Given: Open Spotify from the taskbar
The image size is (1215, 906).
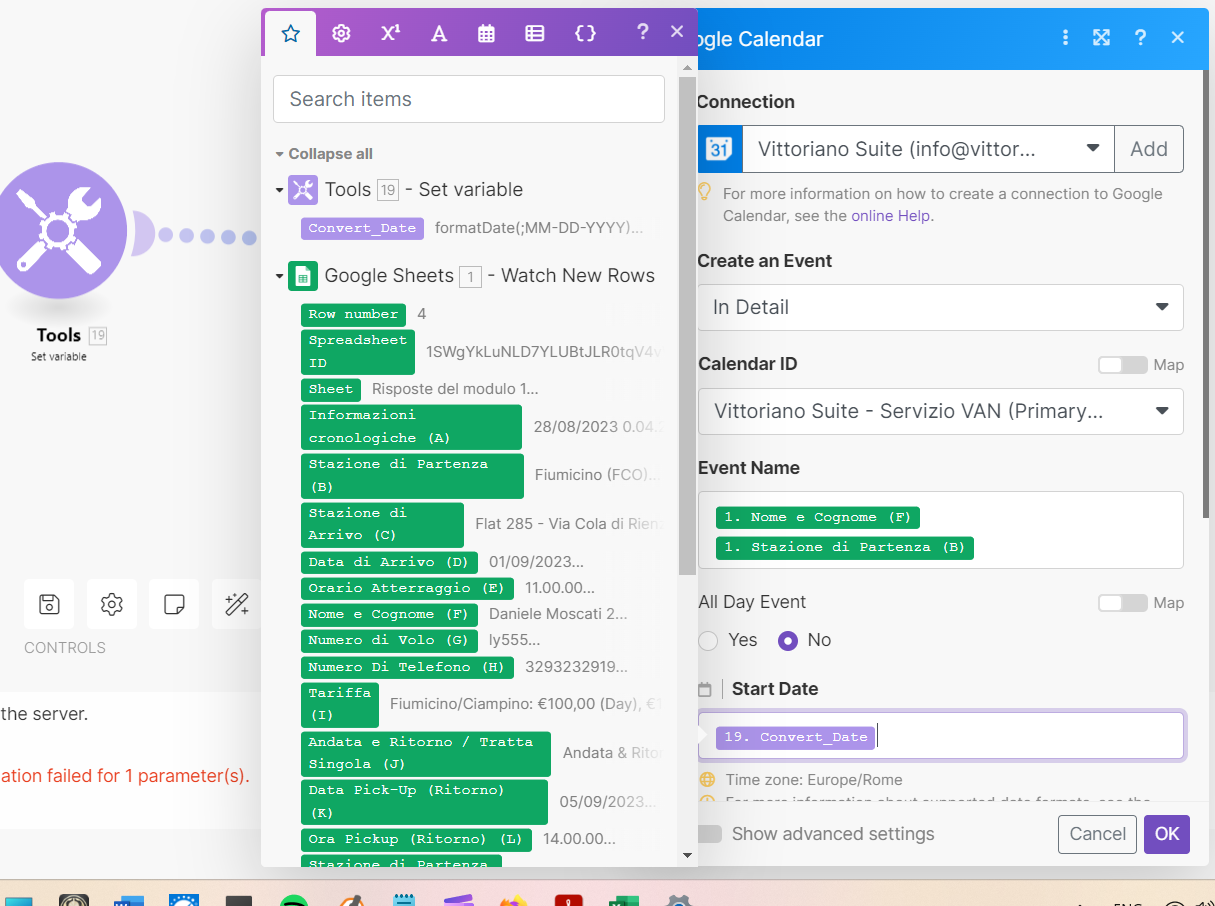Looking at the screenshot, I should pyautogui.click(x=294, y=900).
